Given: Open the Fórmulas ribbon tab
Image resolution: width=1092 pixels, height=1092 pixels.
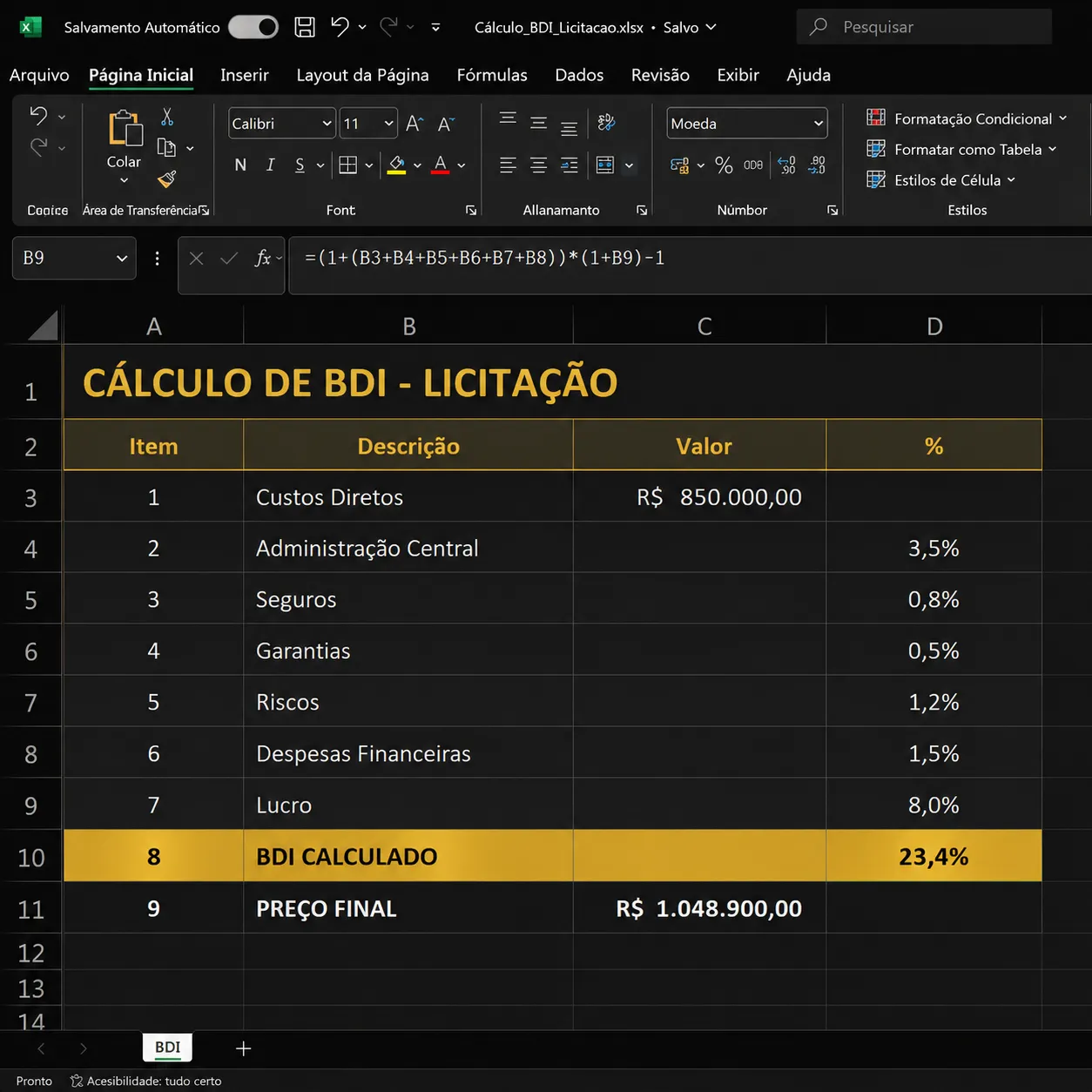Looking at the screenshot, I should (x=492, y=75).
